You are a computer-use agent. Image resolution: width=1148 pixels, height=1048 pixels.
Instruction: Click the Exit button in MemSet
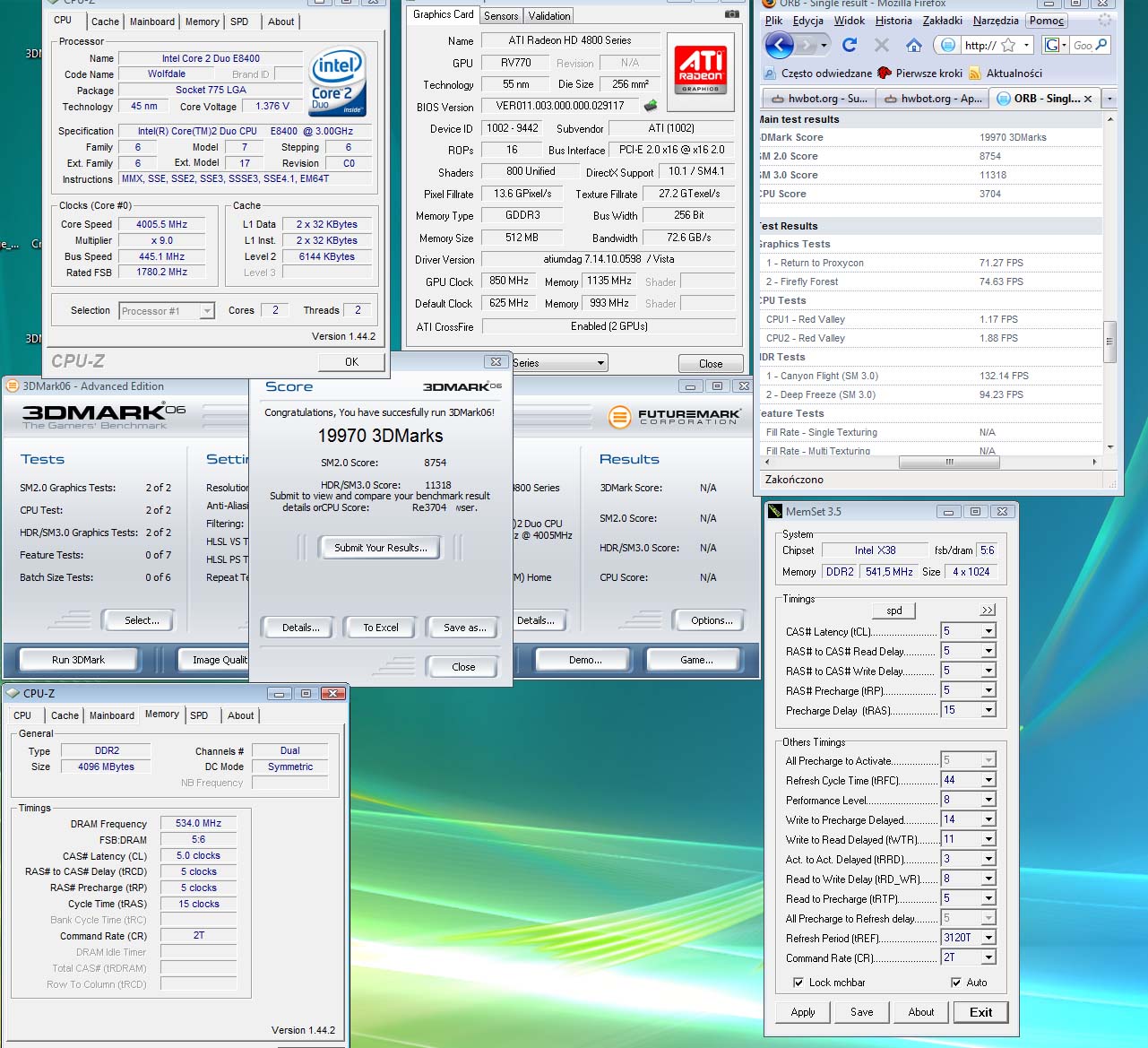click(980, 1012)
